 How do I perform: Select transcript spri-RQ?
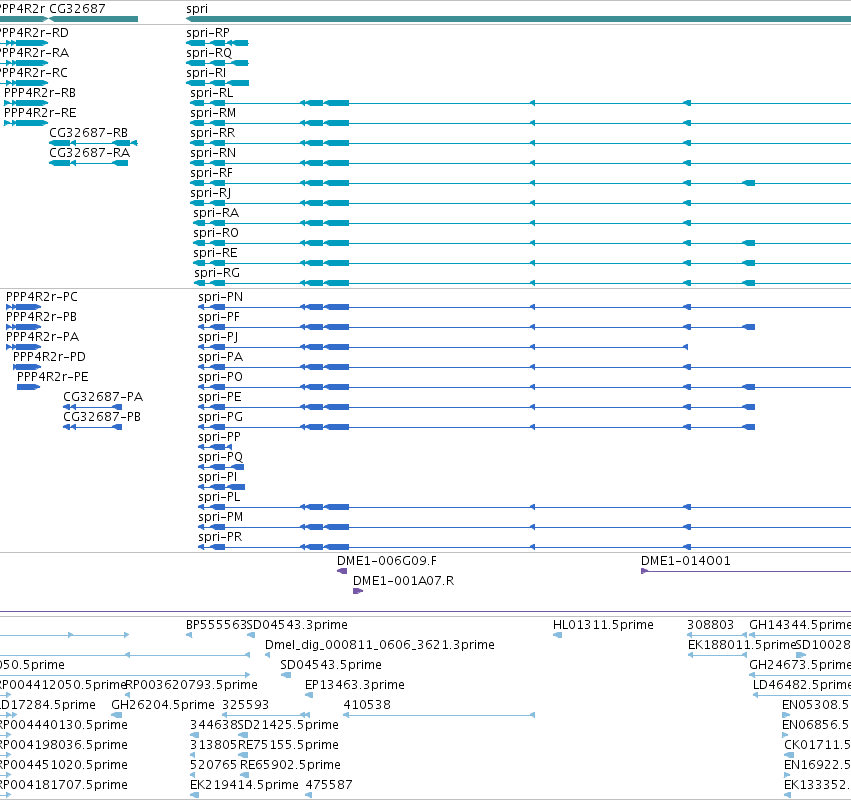[208, 53]
